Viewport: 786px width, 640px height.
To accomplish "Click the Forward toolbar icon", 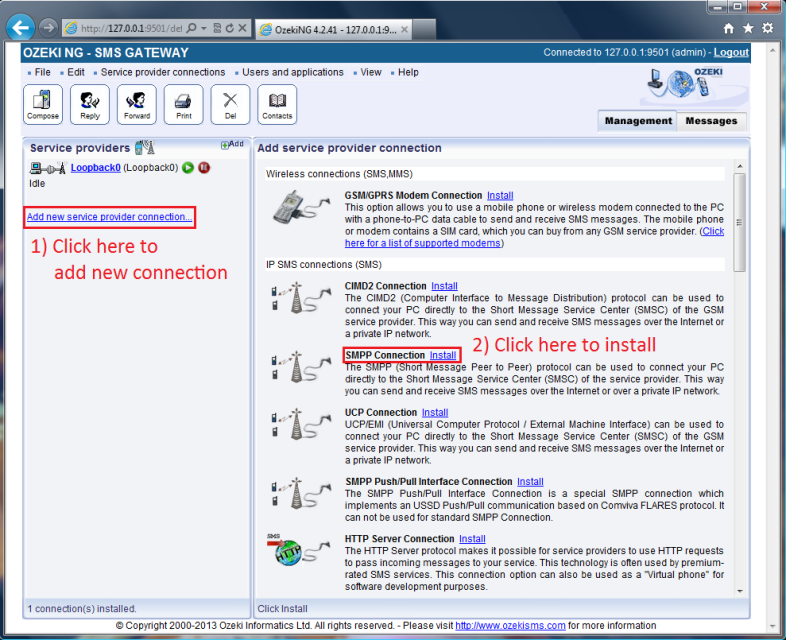I will tap(137, 104).
